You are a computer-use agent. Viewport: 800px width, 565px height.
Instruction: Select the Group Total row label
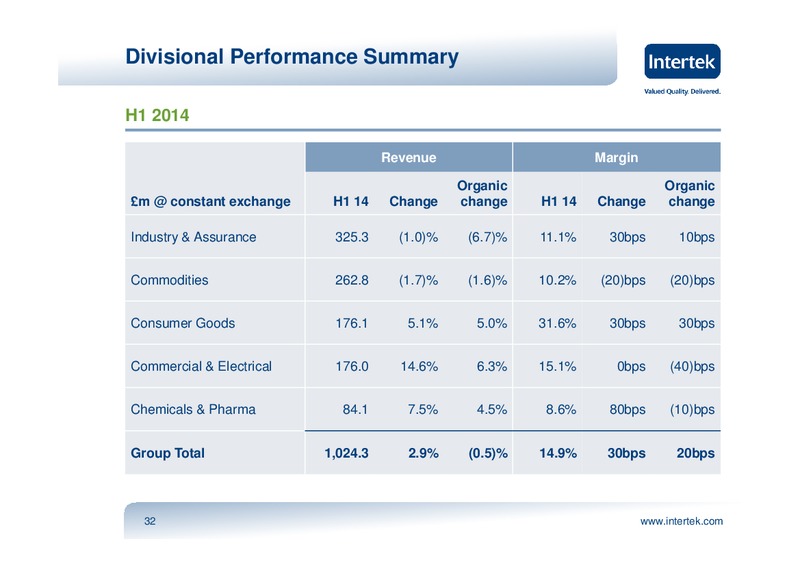click(167, 453)
